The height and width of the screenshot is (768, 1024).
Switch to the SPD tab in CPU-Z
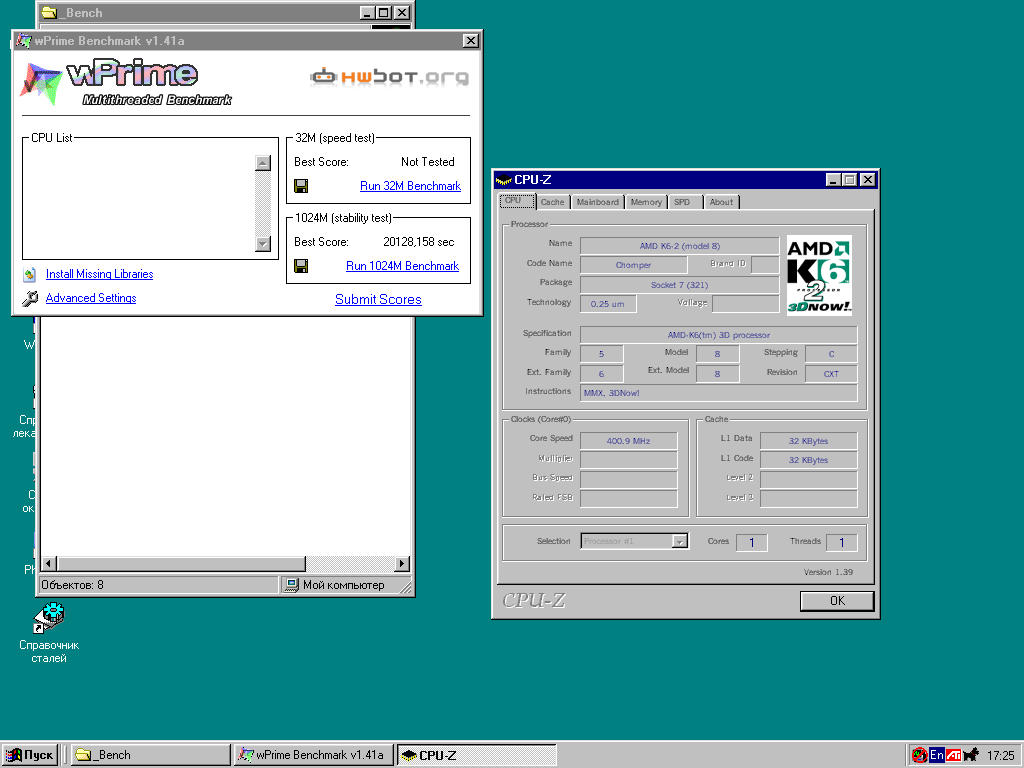(682, 202)
